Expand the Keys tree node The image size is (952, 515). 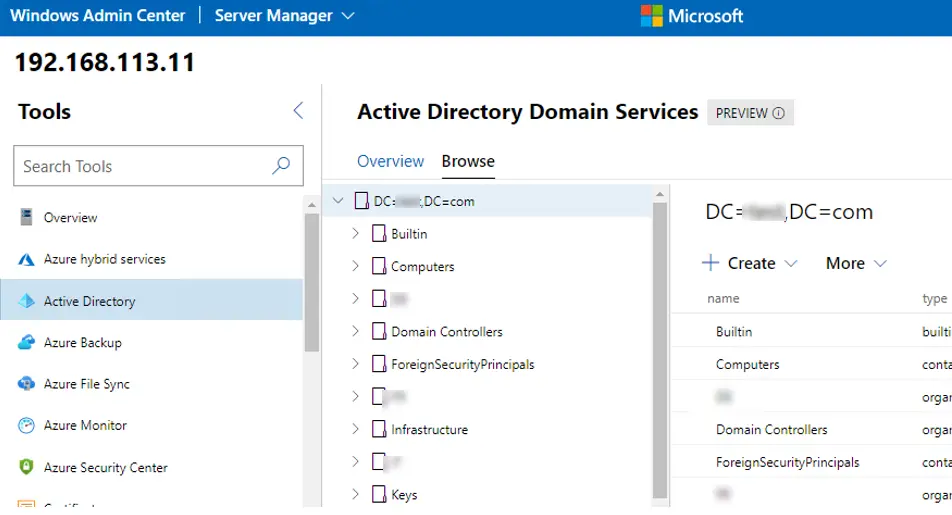[356, 494]
